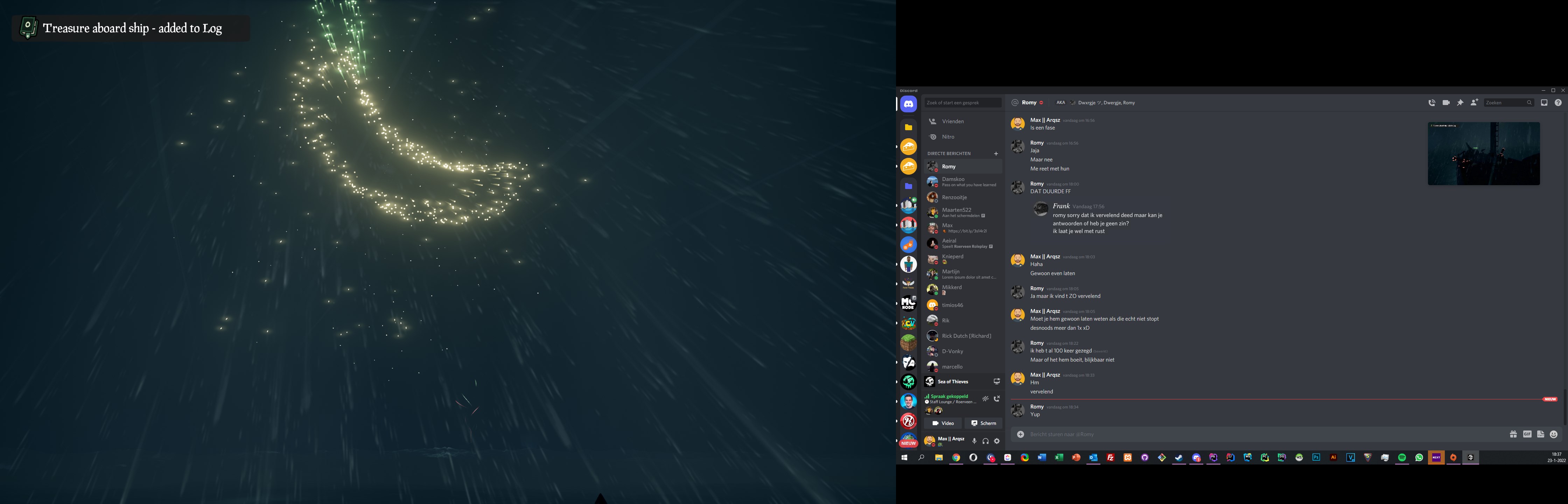Open attachment plus menu in message bar
Image resolution: width=1568 pixels, height=504 pixels.
click(1020, 434)
